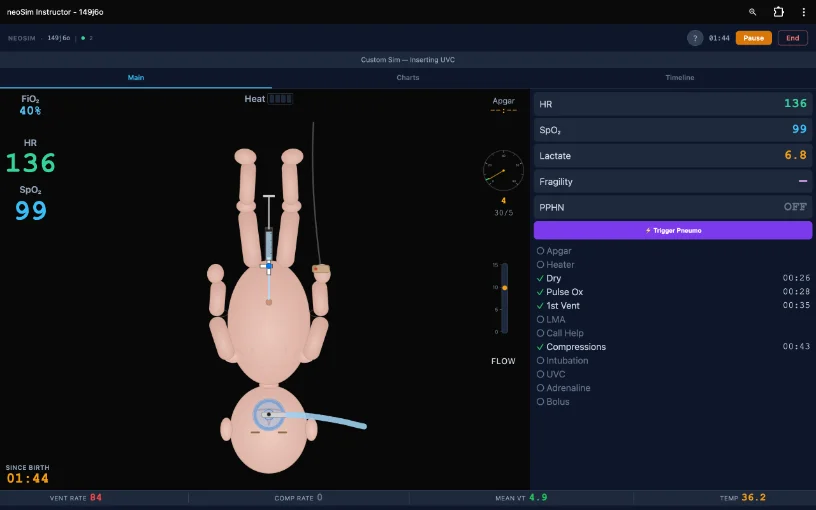Switch to the Main tab

pyautogui.click(x=136, y=78)
